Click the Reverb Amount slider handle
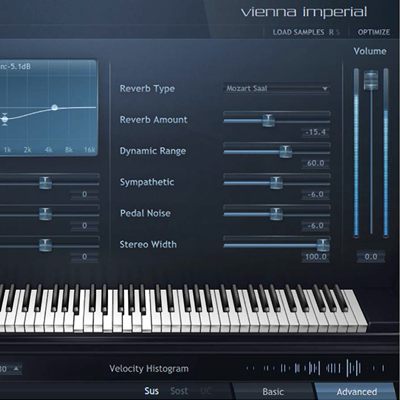Viewport: 400px width, 400px height. coord(268,120)
